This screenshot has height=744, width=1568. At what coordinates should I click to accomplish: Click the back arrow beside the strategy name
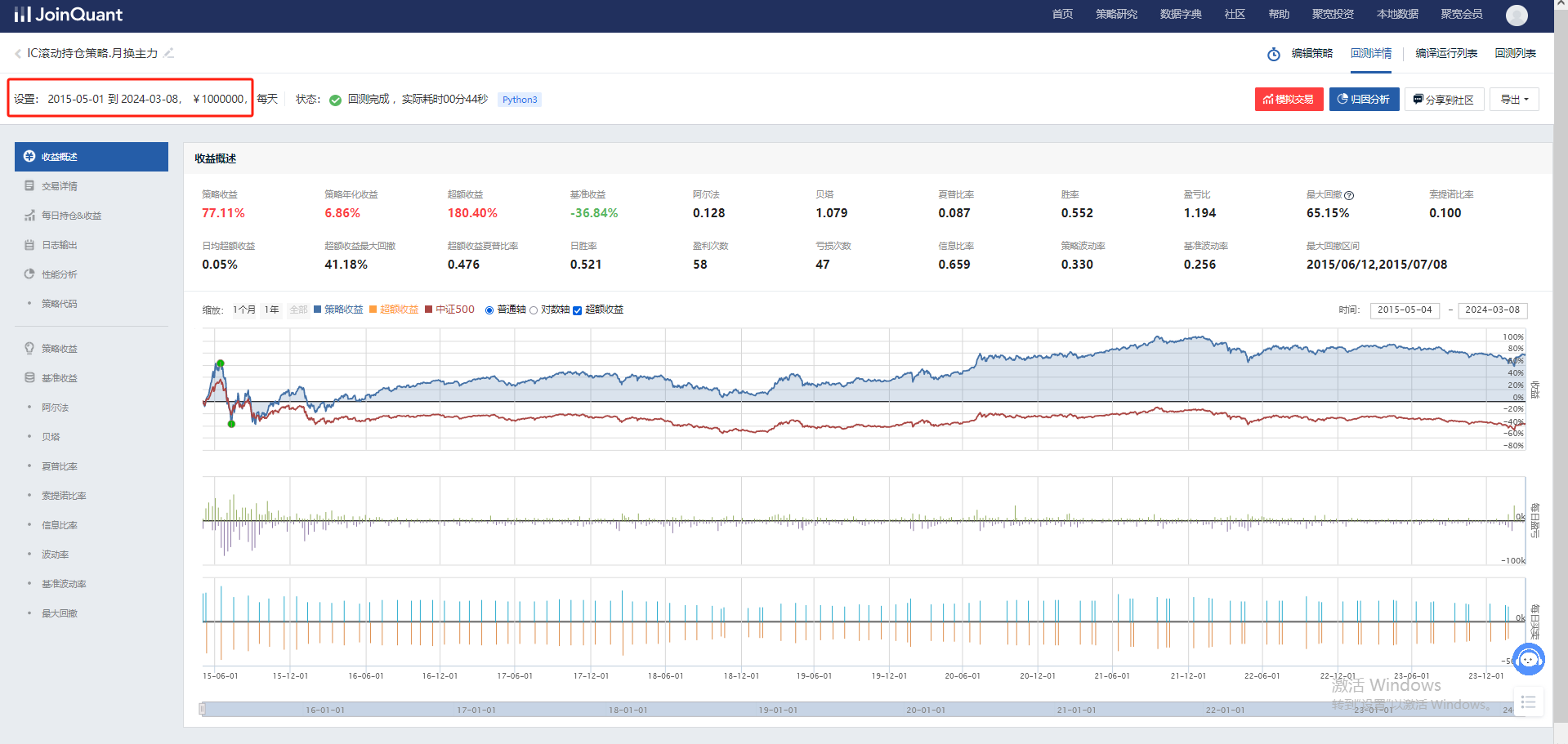[x=18, y=54]
